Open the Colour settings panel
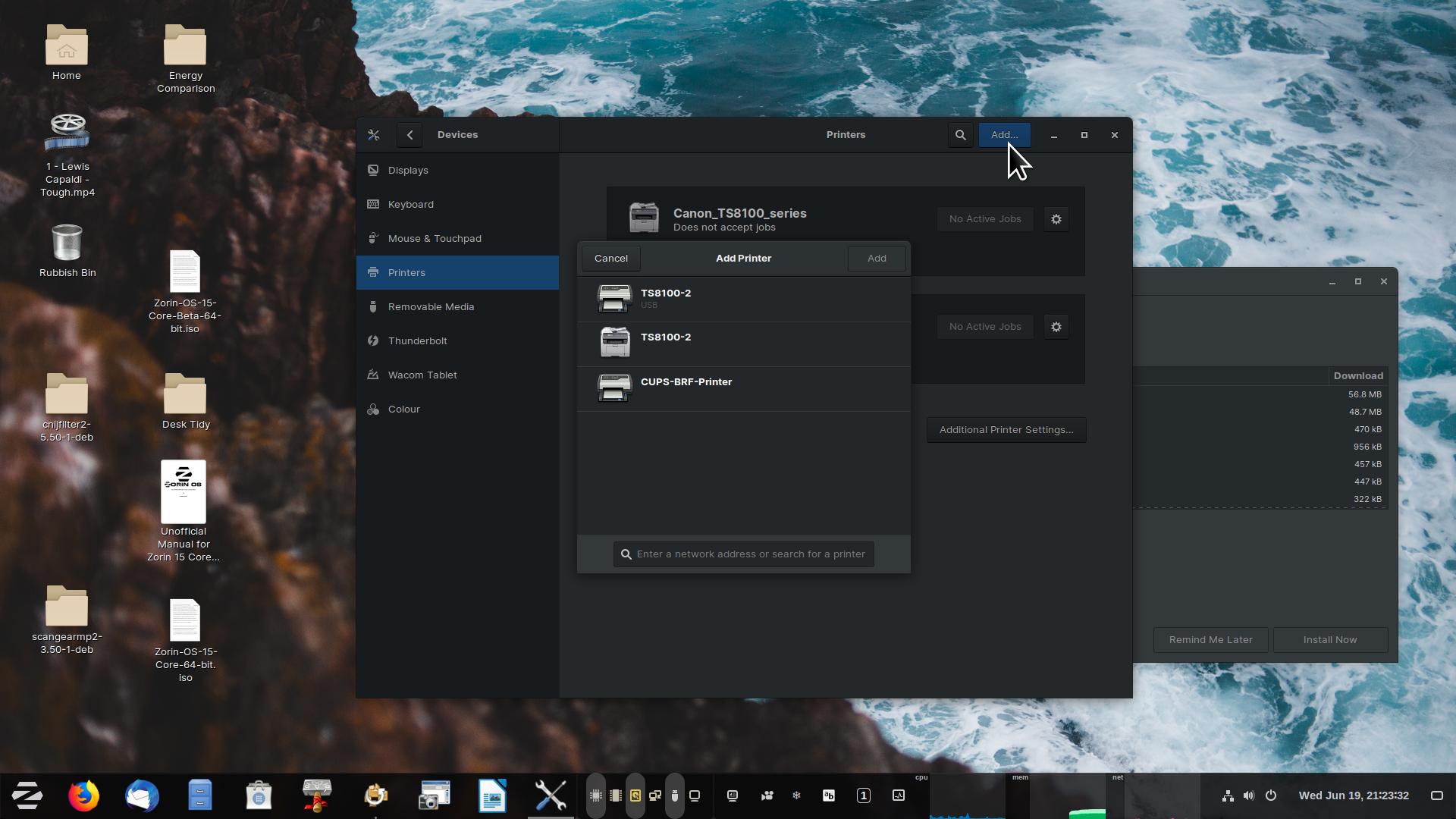This screenshot has height=819, width=1456. (x=403, y=409)
